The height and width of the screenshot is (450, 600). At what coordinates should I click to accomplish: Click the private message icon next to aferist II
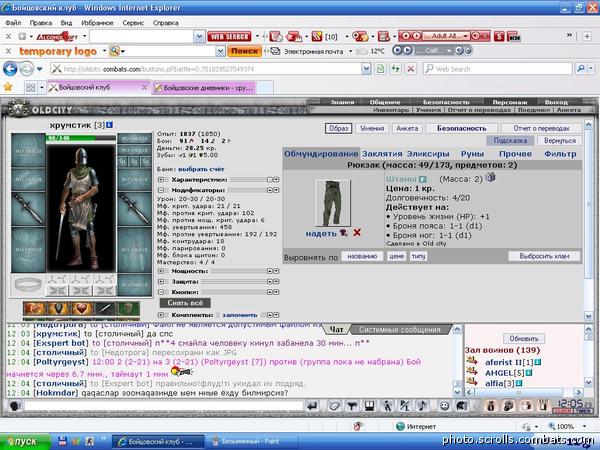coord(472,361)
